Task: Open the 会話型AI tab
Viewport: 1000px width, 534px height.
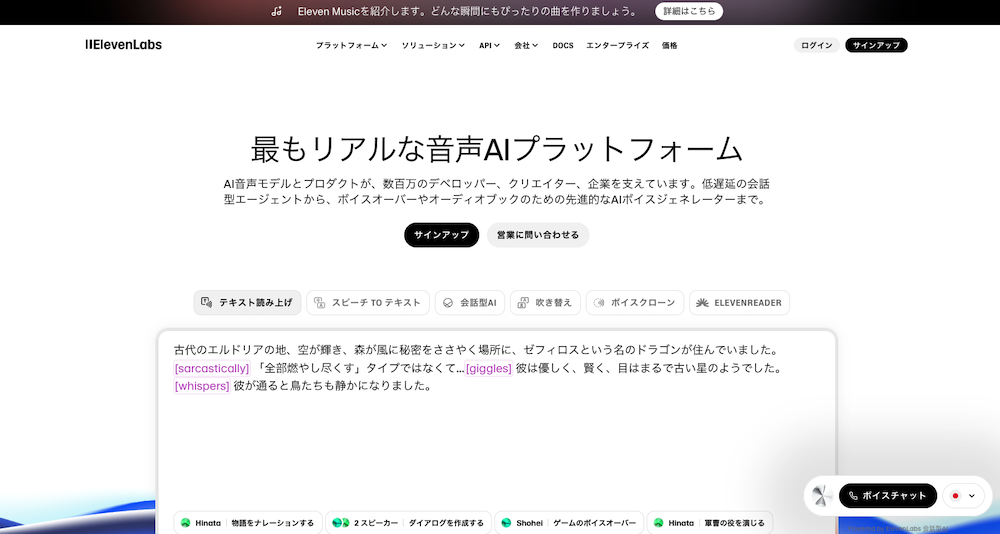Action: [x=469, y=303]
